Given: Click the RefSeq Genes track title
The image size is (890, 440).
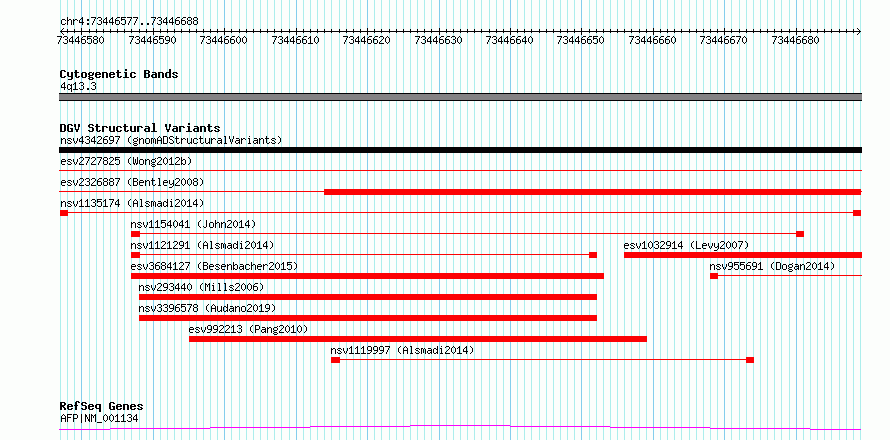Looking at the screenshot, I should click(x=101, y=406).
